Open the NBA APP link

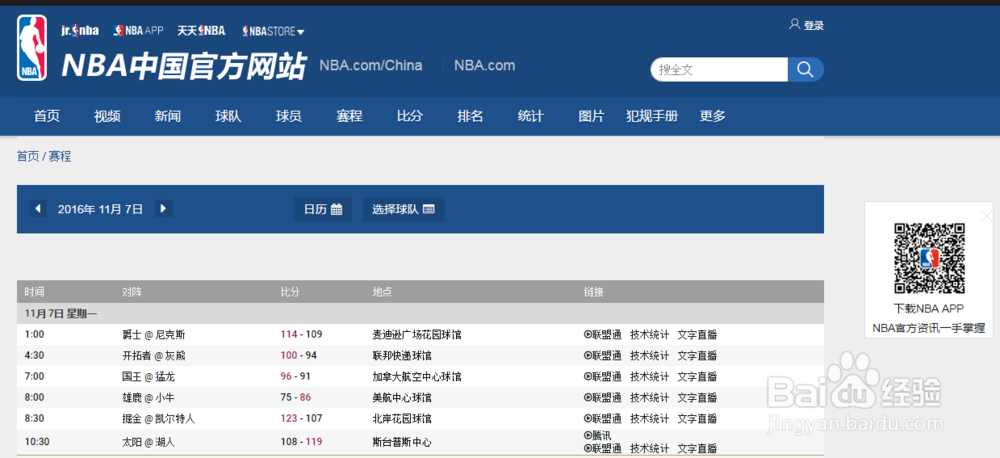tap(138, 30)
